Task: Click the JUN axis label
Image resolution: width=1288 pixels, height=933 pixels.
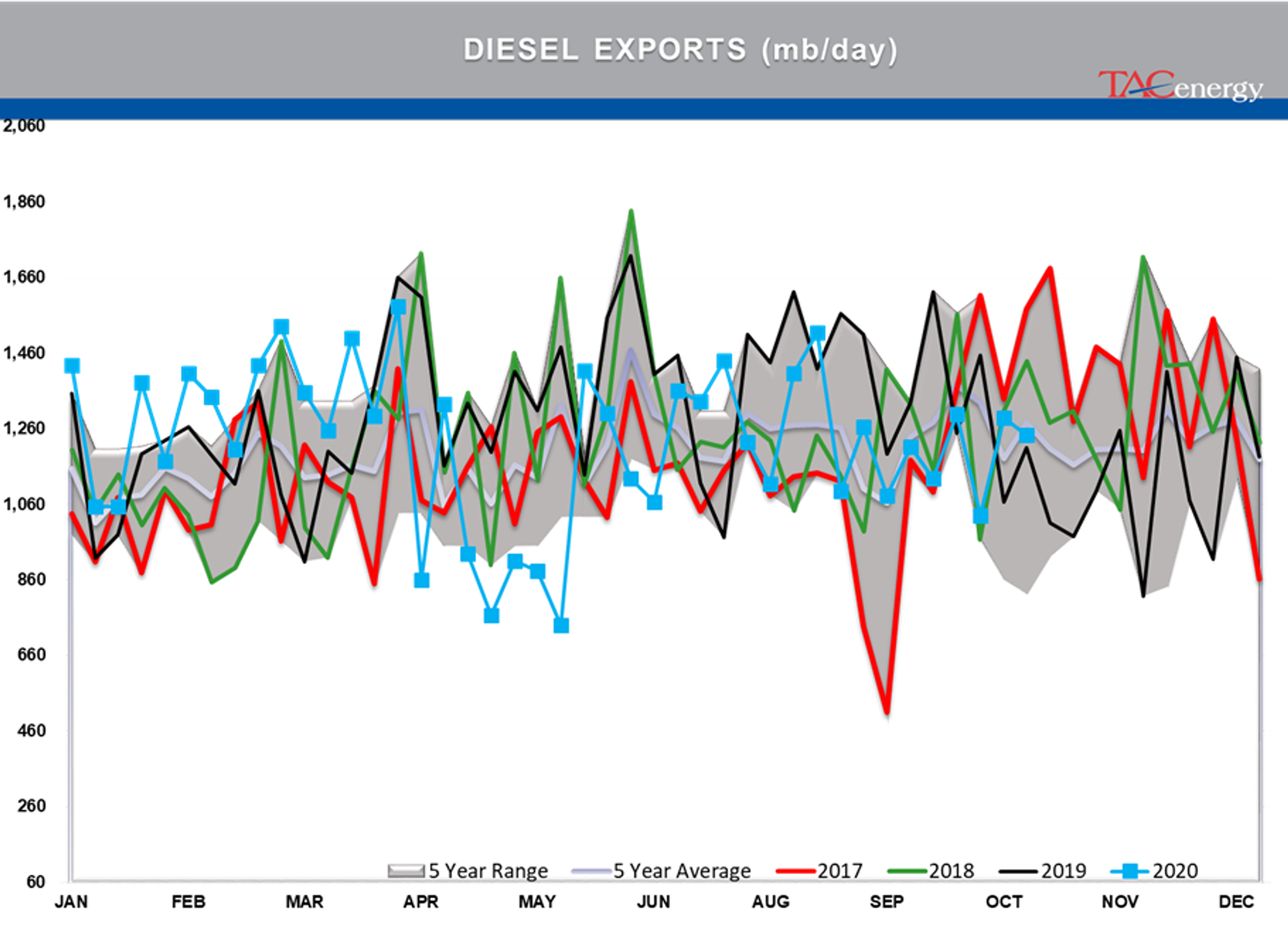Action: coord(654,902)
